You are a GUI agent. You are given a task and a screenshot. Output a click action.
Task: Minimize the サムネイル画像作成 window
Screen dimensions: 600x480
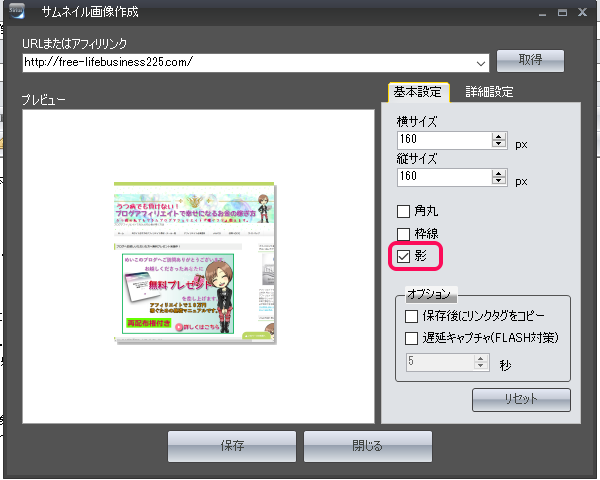pos(541,13)
